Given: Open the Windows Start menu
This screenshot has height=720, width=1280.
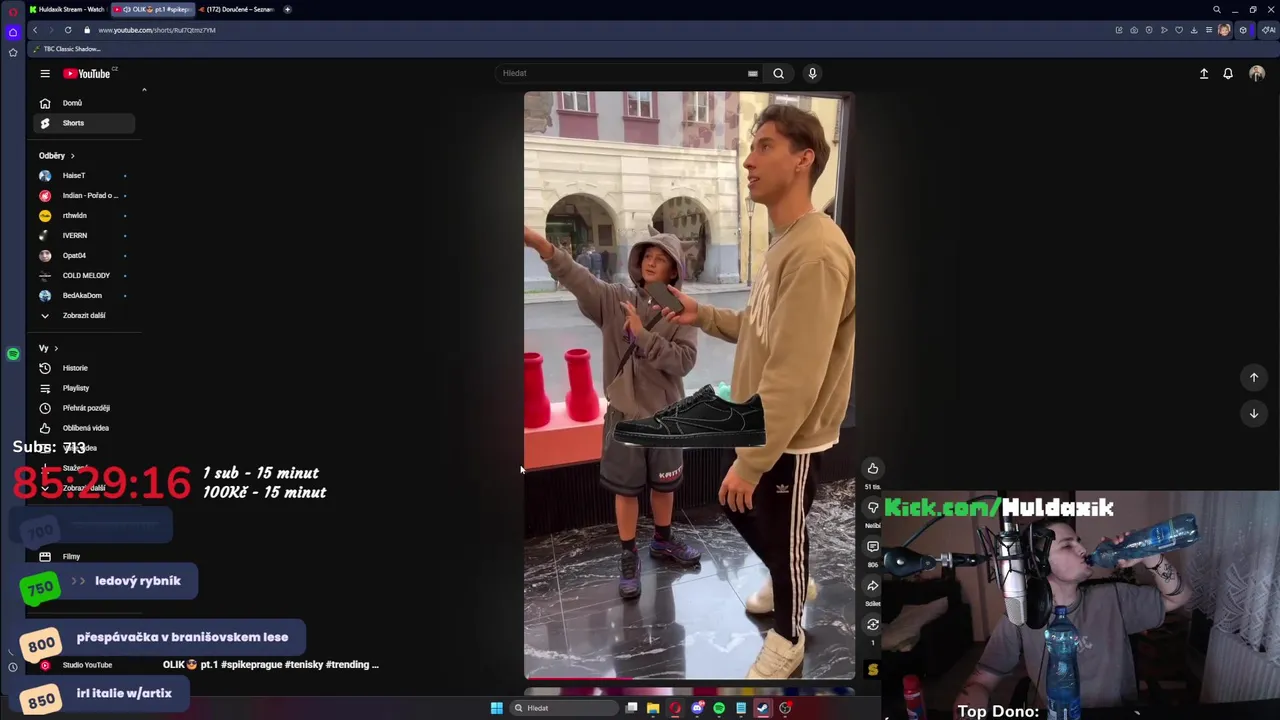Looking at the screenshot, I should pos(497,708).
